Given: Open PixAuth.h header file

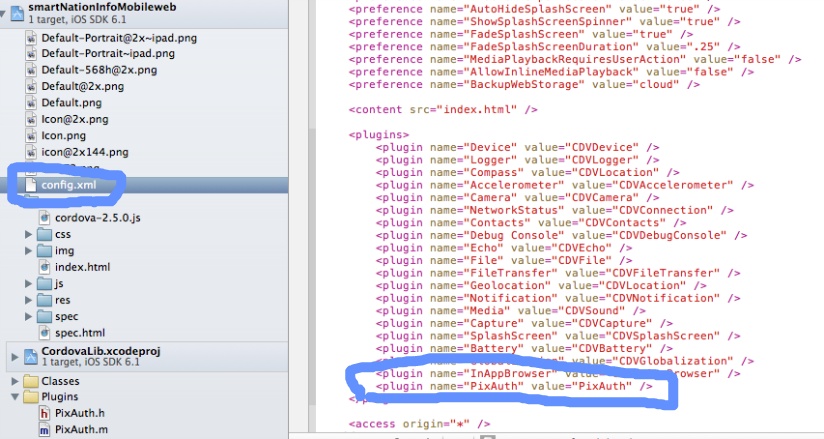Looking at the screenshot, I should click(x=80, y=413).
